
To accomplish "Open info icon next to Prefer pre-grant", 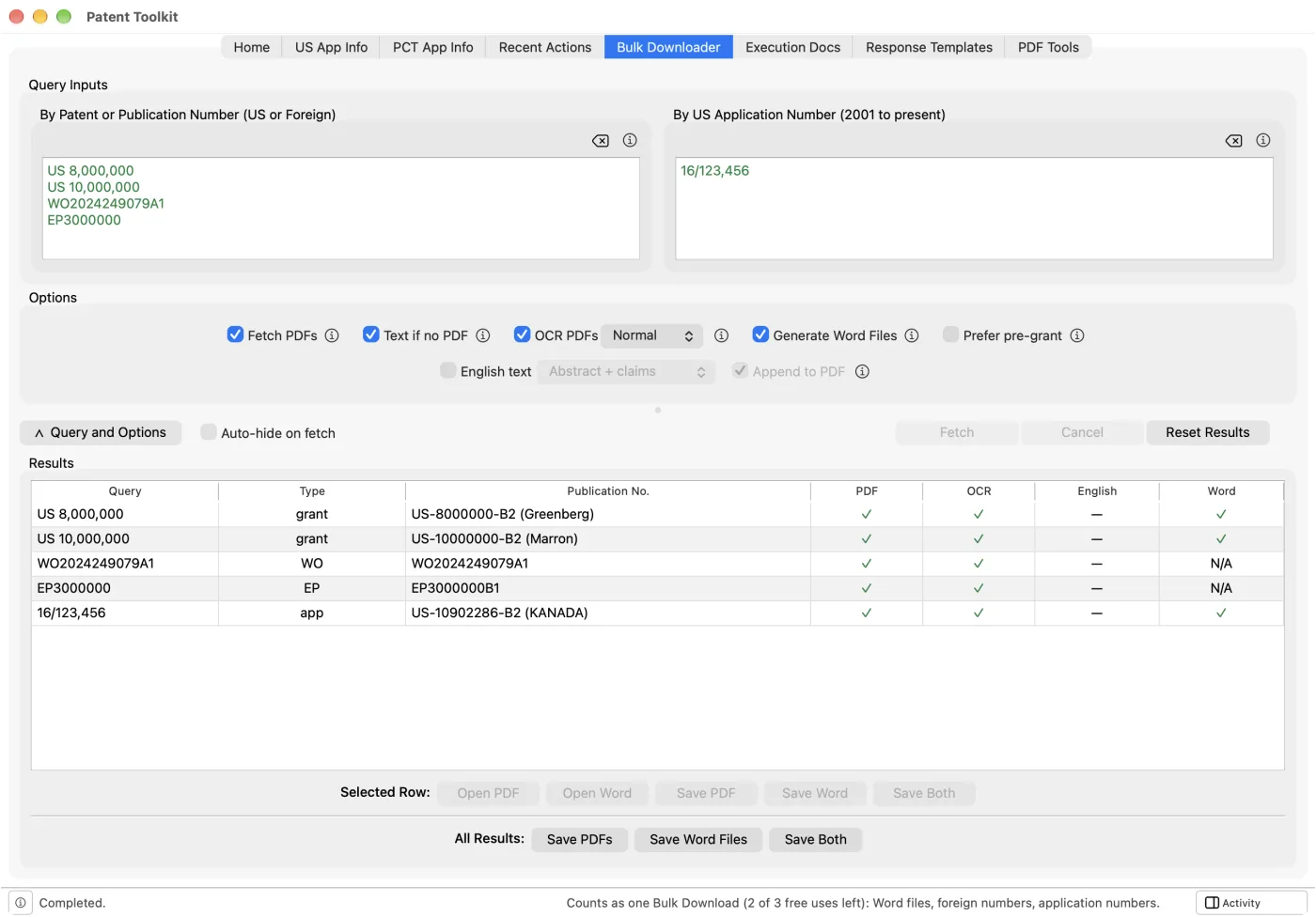I will pos(1077,335).
